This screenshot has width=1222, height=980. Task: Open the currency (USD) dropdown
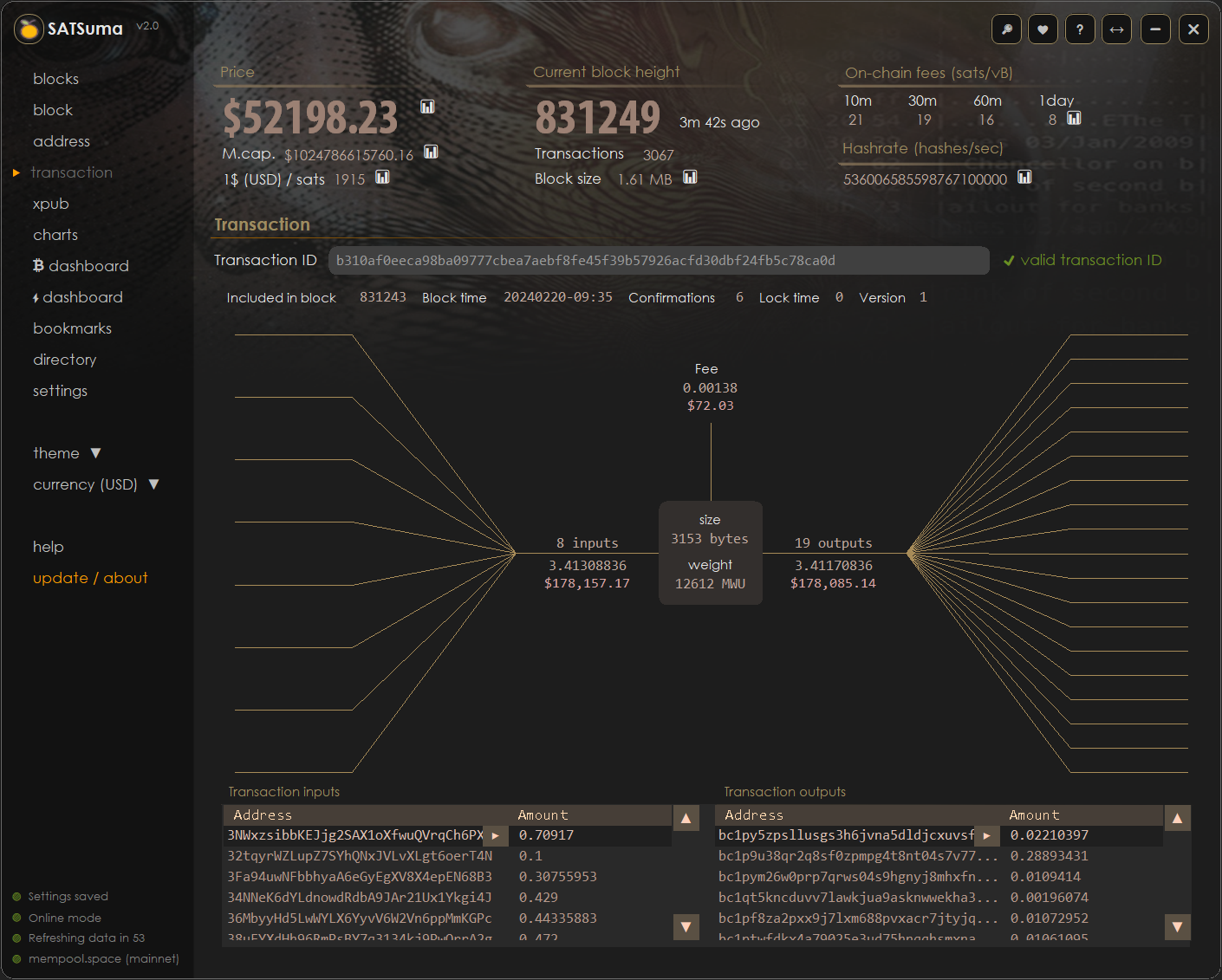point(153,484)
